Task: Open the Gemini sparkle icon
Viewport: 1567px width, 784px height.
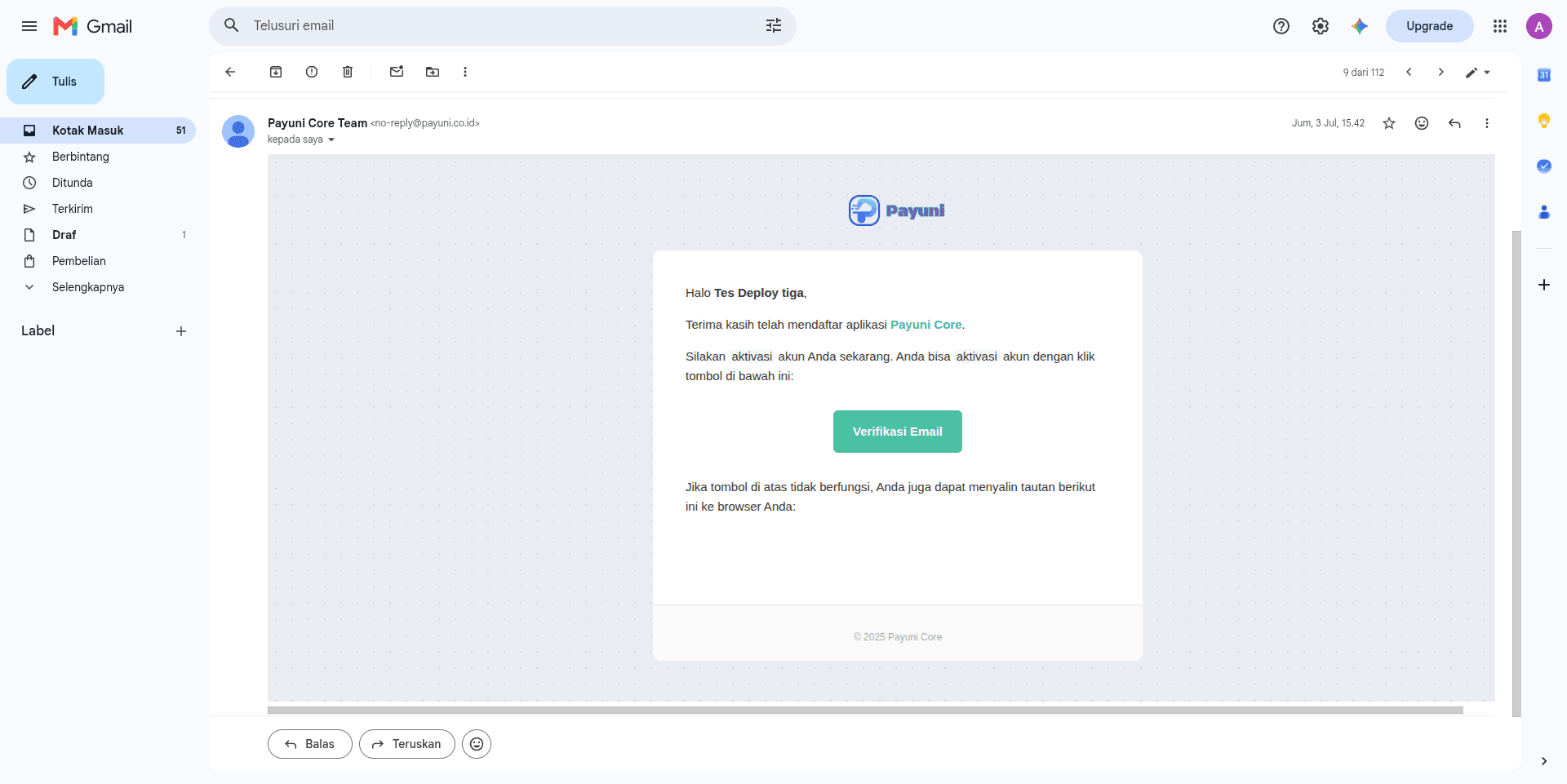Action: [1360, 26]
